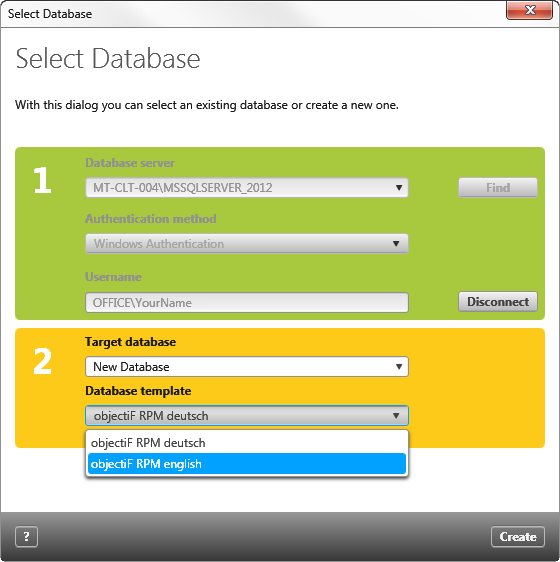The image size is (560, 562).
Task: Click the Authentication method label
Action: (151, 219)
